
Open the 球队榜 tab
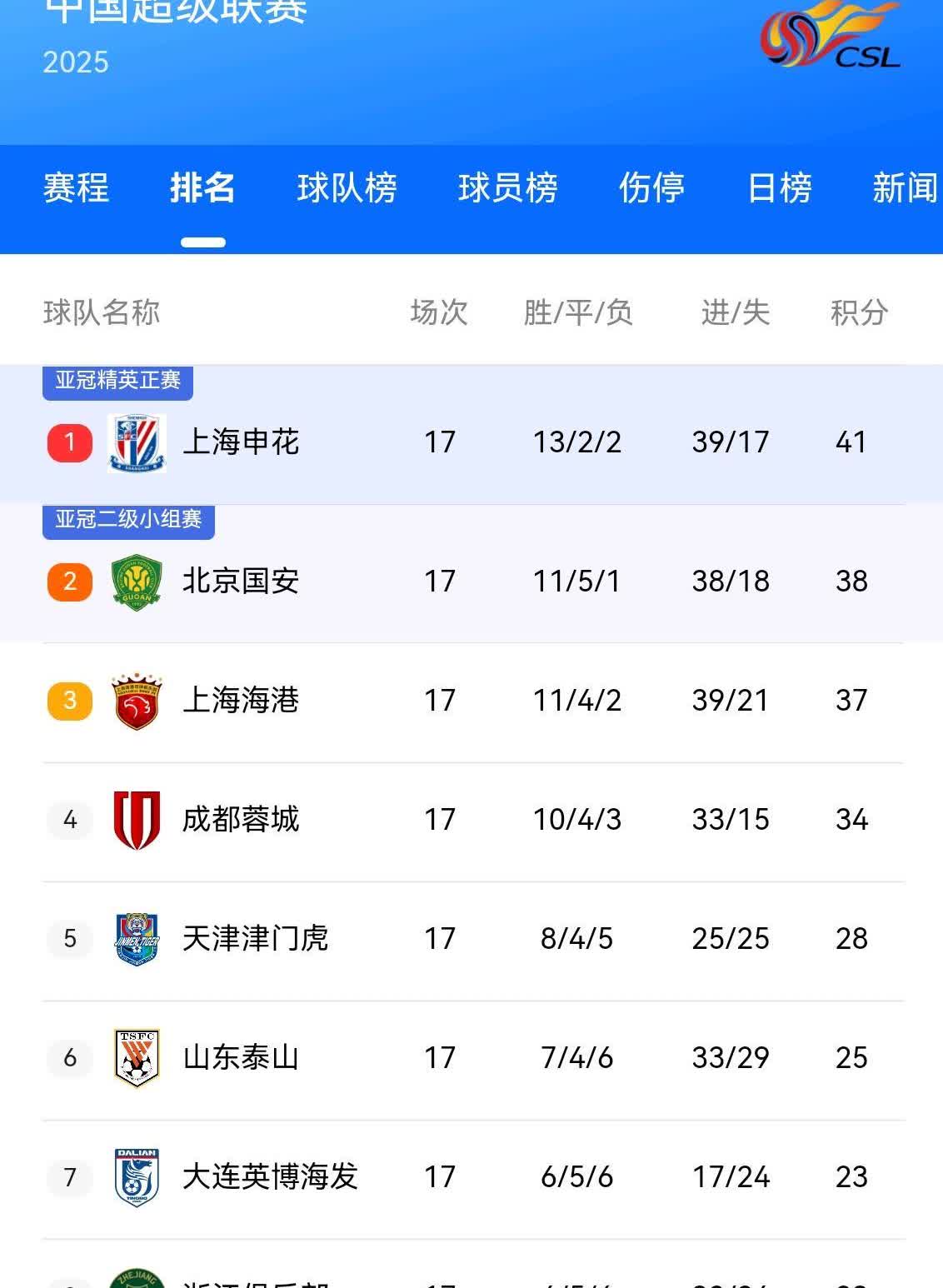347,187
